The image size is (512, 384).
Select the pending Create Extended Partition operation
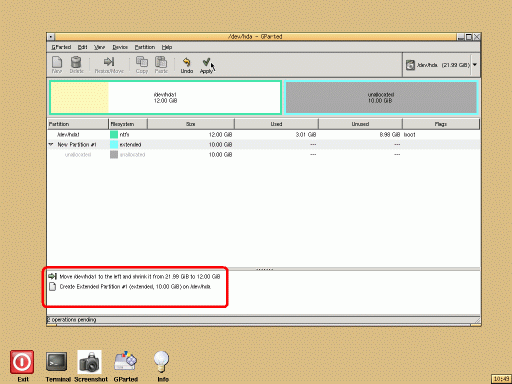point(135,287)
